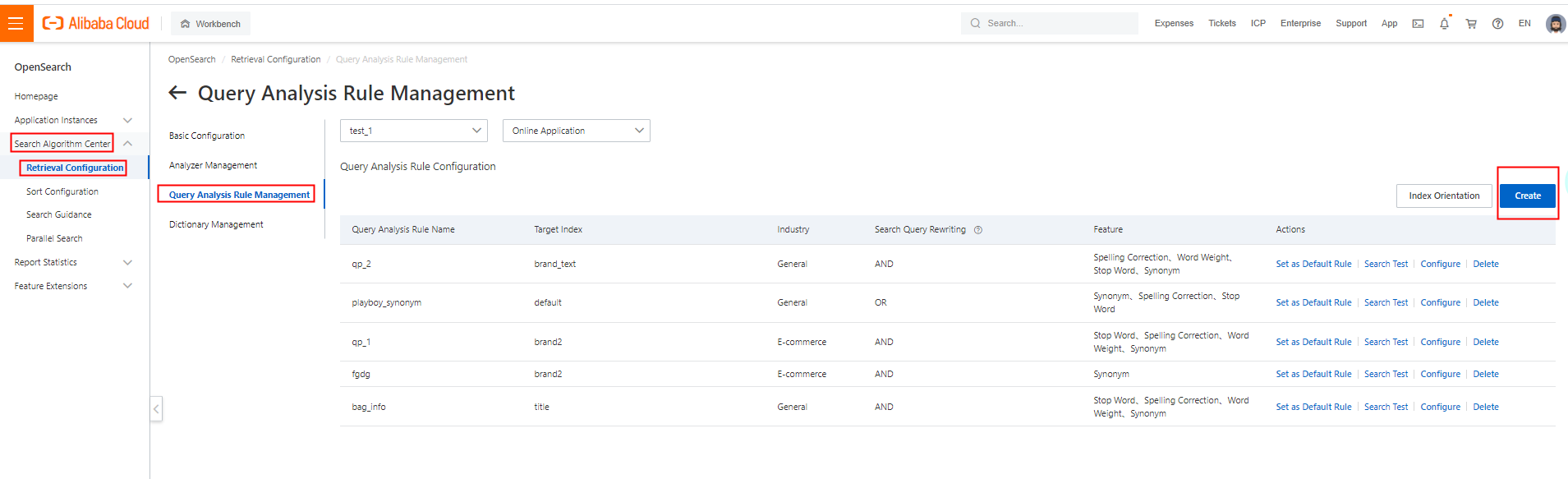The width and height of the screenshot is (1568, 479).
Task: Click the blue Create button
Action: [1527, 196]
